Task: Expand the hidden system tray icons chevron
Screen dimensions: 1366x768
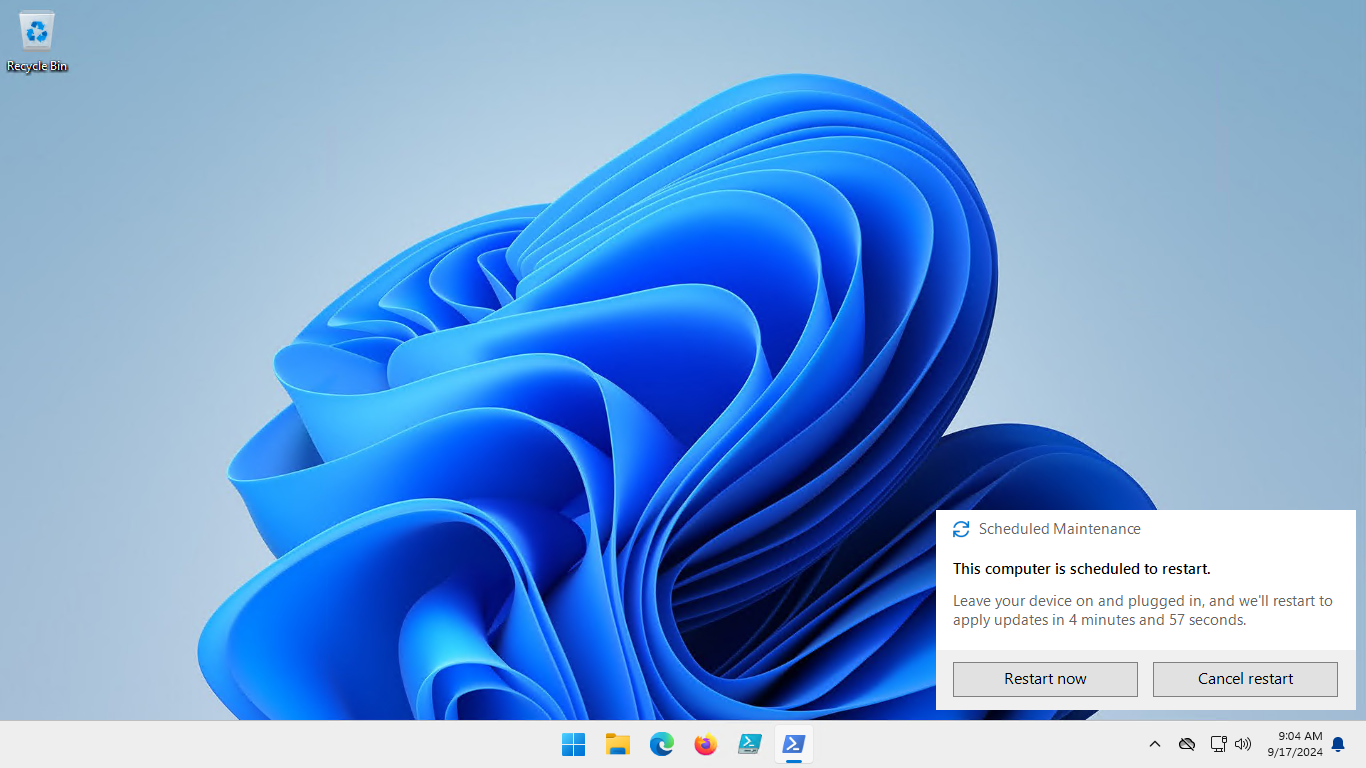Action: click(1154, 744)
